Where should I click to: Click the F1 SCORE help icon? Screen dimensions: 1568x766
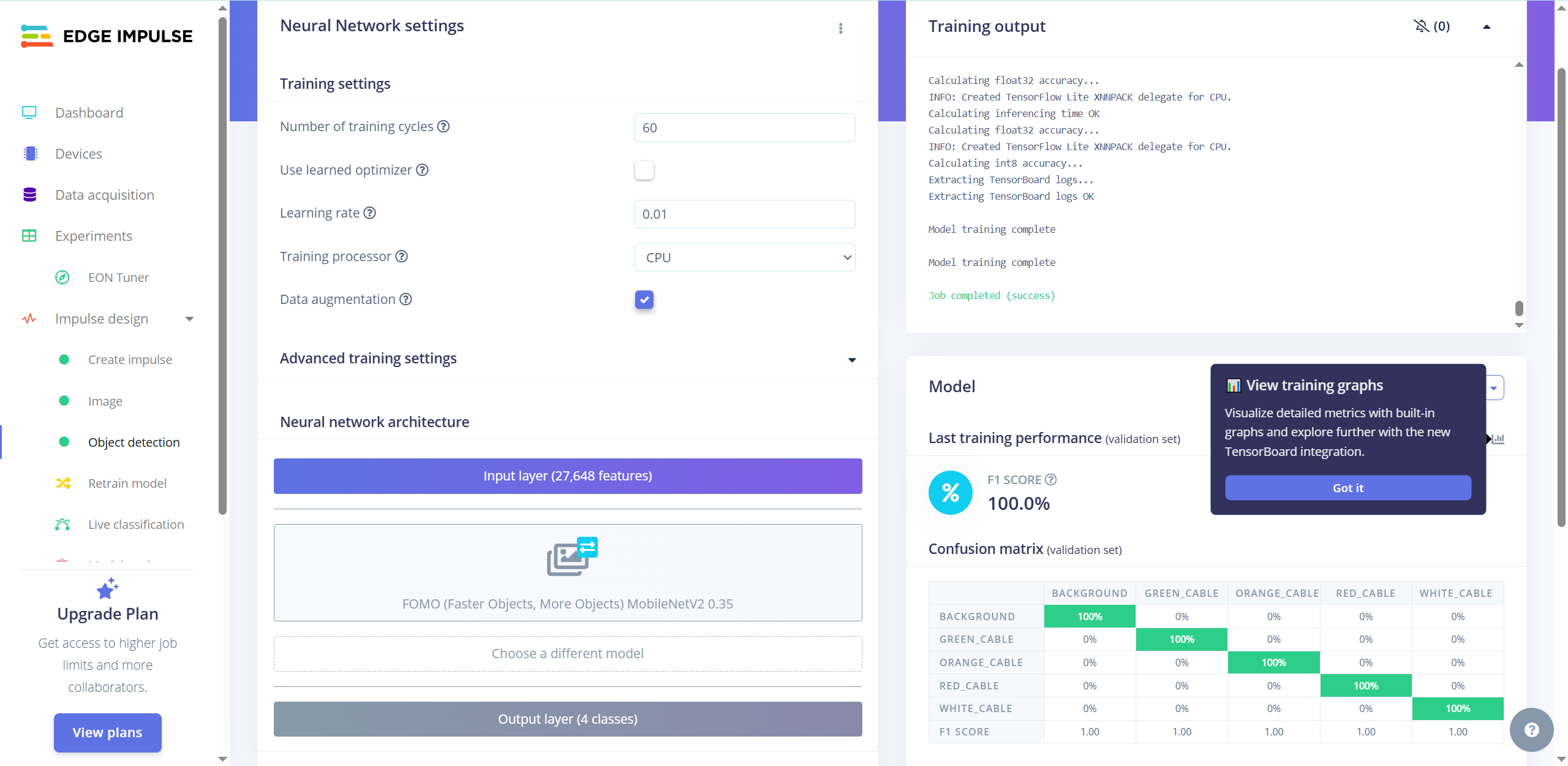(1050, 480)
